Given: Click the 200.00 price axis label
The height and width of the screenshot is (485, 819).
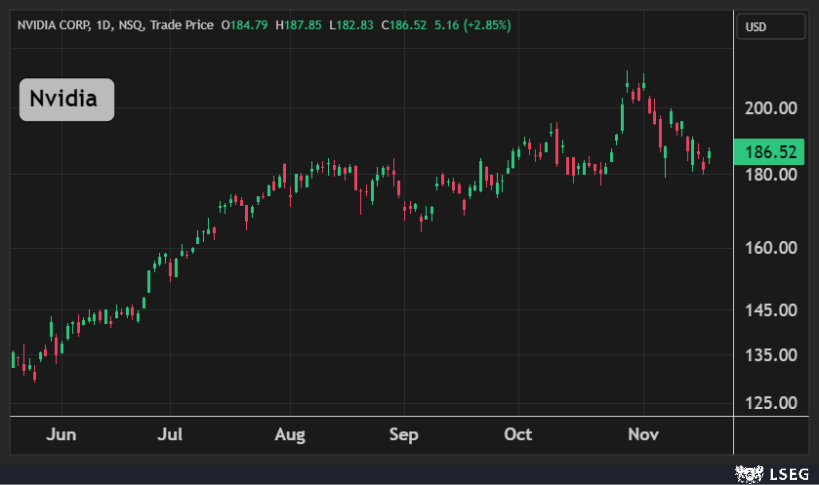Looking at the screenshot, I should pos(771,108).
